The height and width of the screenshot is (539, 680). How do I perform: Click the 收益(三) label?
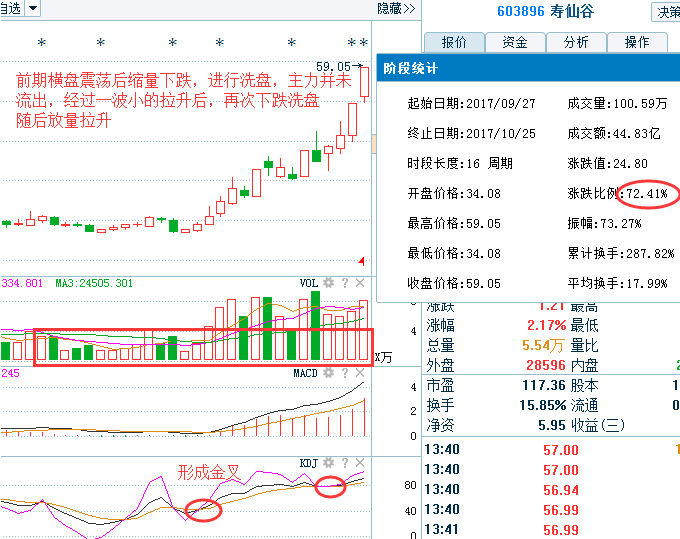click(x=598, y=425)
